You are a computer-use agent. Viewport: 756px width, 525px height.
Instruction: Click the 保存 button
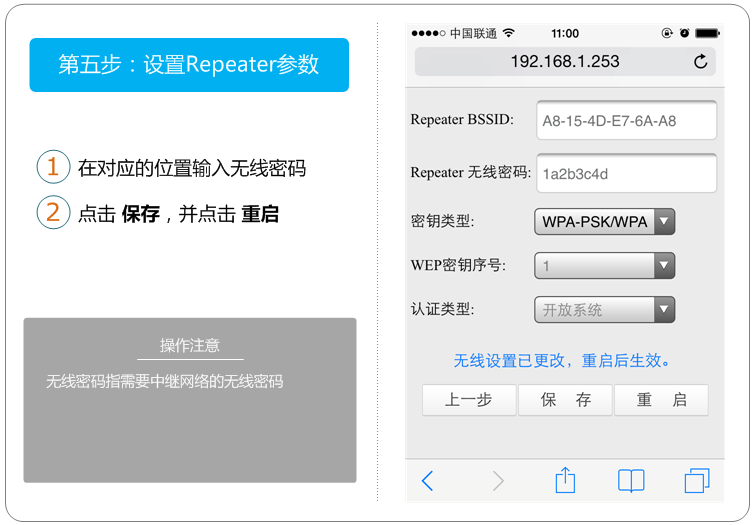(x=565, y=400)
